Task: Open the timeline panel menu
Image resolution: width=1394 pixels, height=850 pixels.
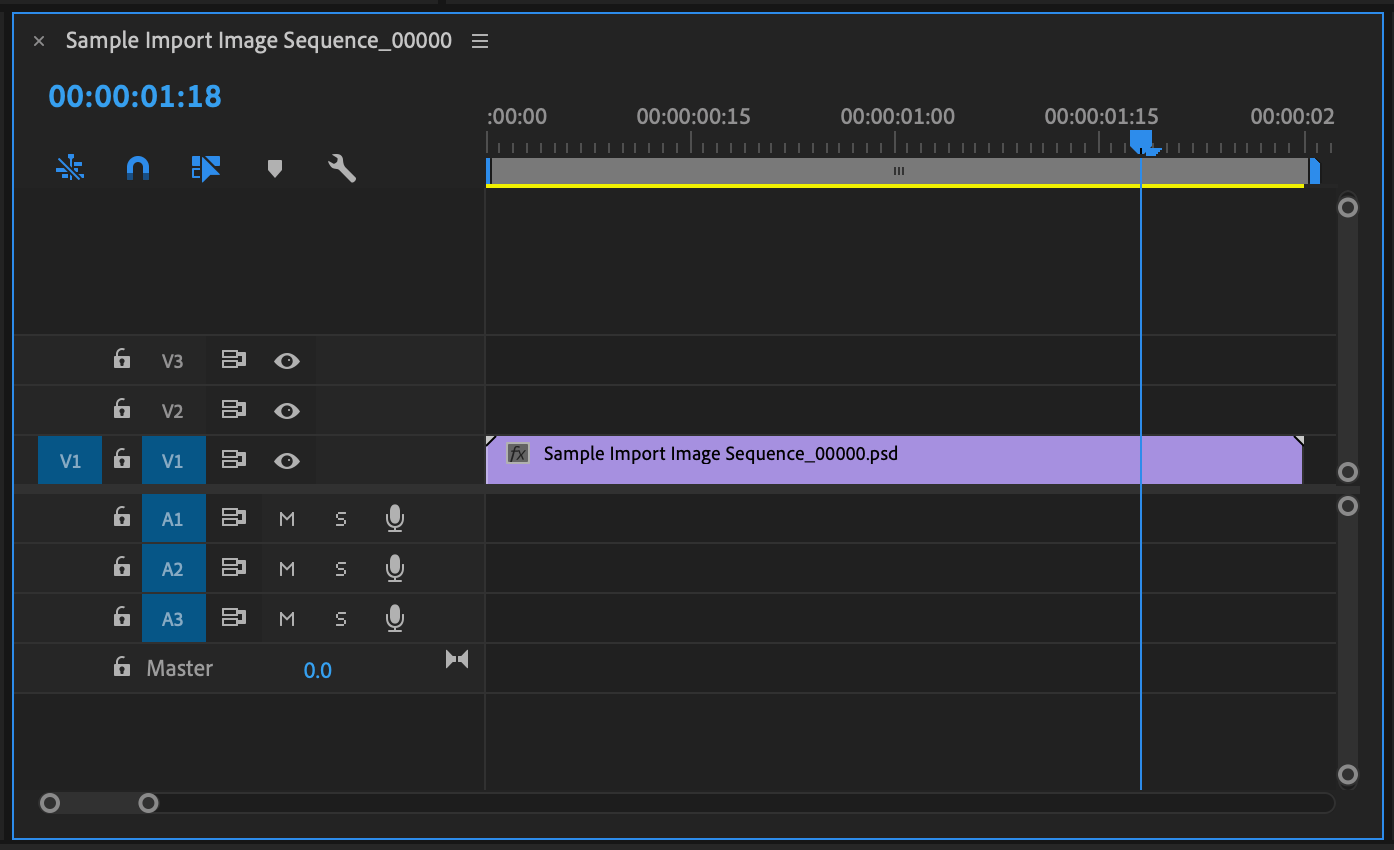Action: pyautogui.click(x=479, y=40)
